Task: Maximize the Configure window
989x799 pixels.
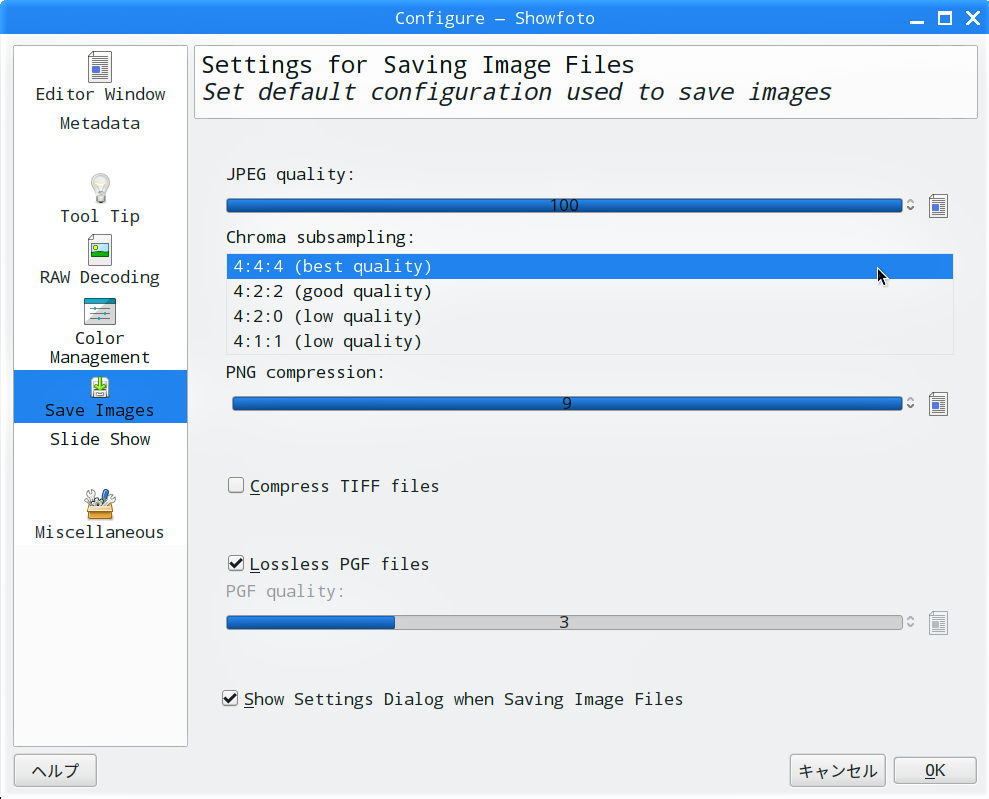Action: point(945,18)
